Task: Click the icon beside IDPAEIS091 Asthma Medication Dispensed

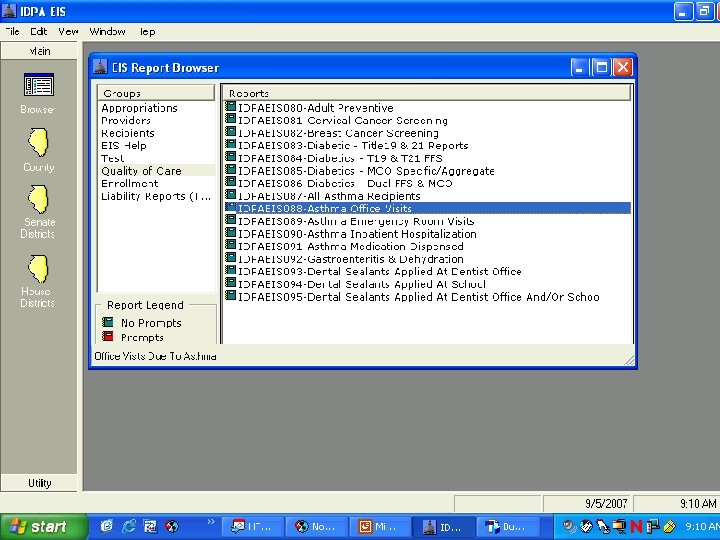Action: pos(231,245)
